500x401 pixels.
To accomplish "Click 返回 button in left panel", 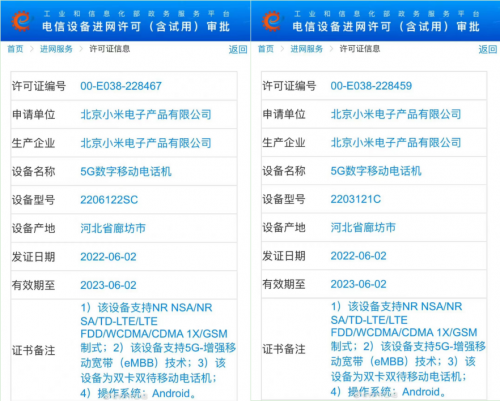I will pyautogui.click(x=238, y=49).
